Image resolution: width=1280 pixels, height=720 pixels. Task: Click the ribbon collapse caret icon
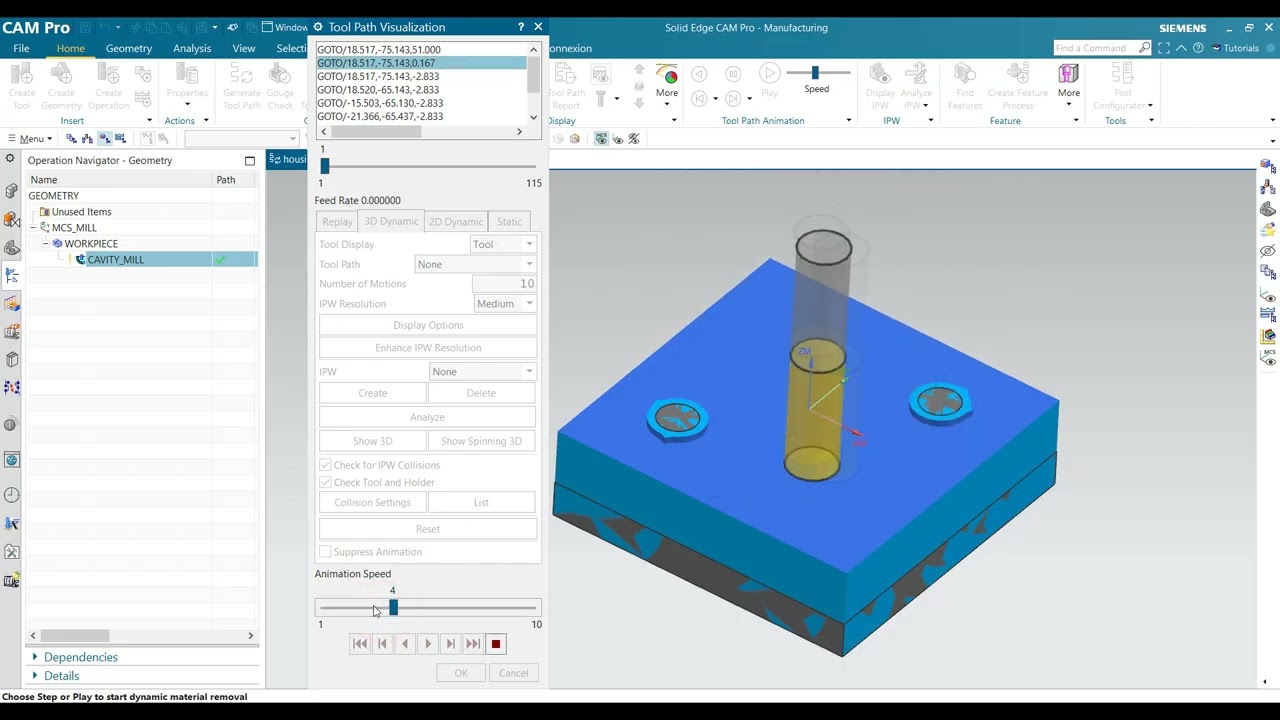point(1181,48)
